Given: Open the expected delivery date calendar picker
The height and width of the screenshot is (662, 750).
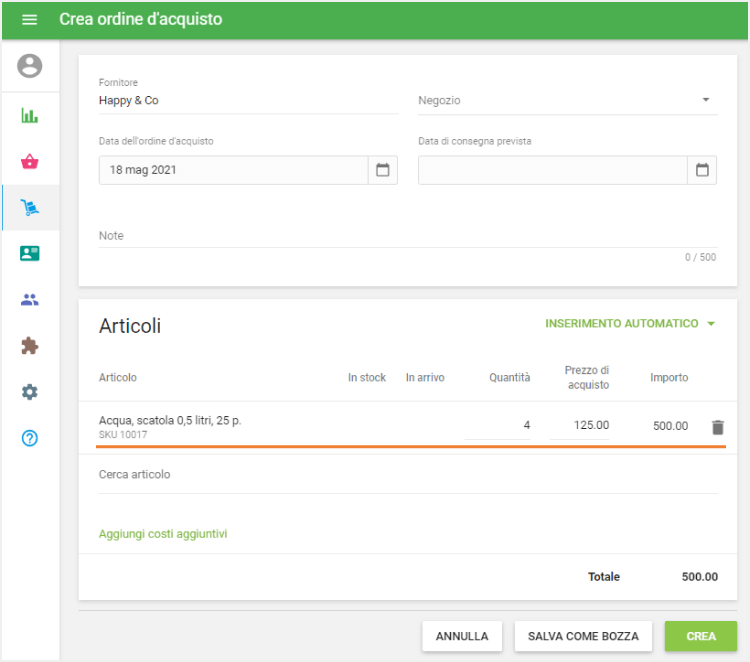Looking at the screenshot, I should [x=702, y=170].
